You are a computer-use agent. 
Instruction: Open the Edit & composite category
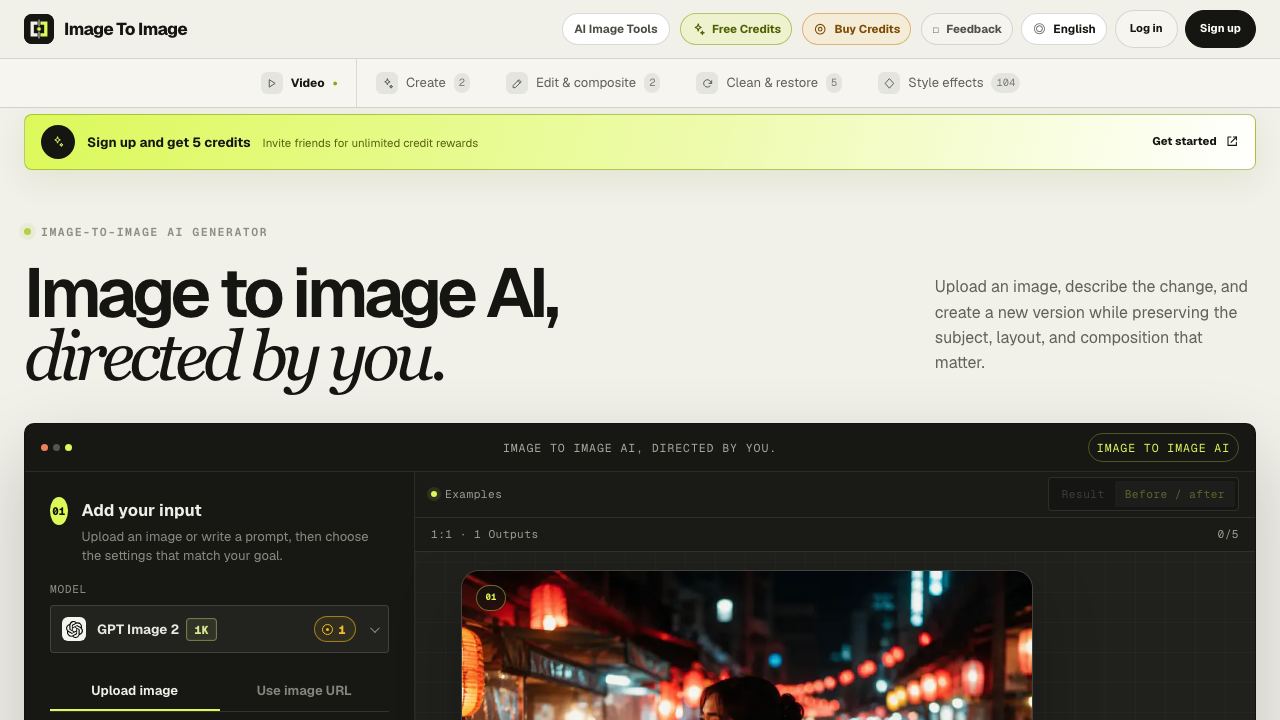[x=583, y=83]
